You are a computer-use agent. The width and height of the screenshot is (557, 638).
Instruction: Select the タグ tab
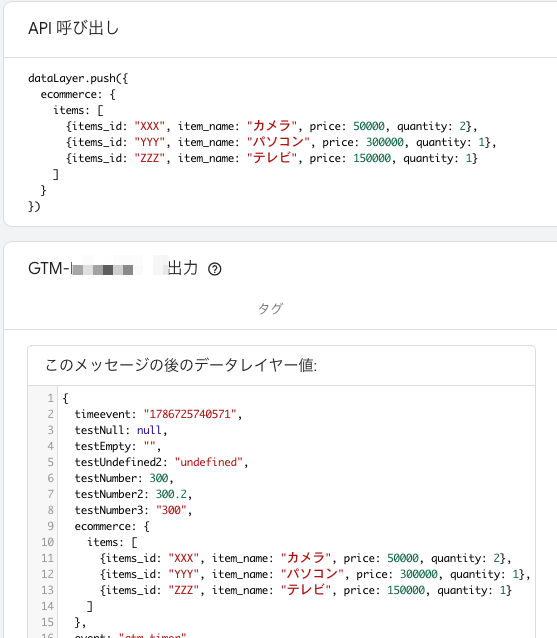tap(271, 309)
